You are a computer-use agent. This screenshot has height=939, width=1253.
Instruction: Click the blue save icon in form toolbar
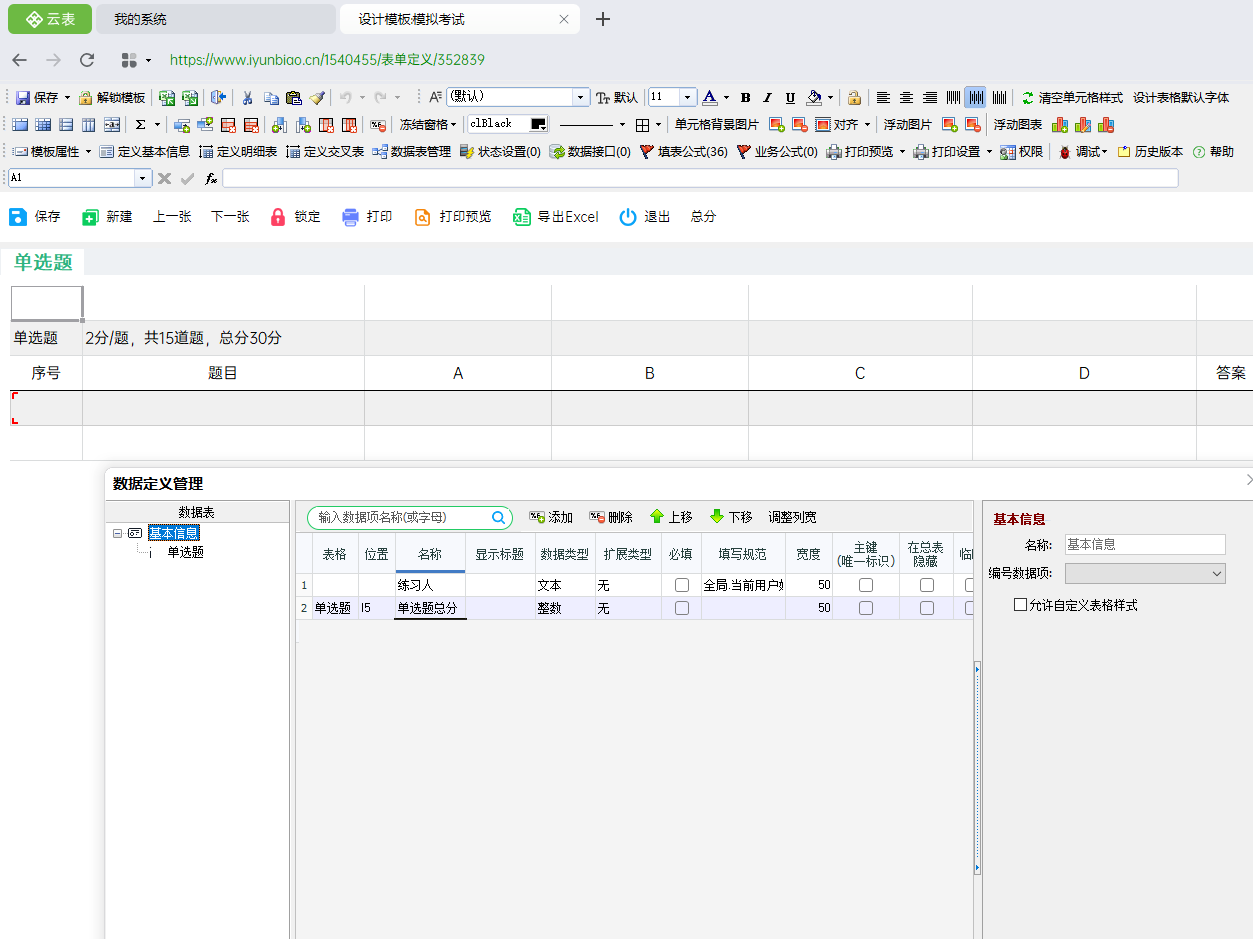click(x=18, y=217)
